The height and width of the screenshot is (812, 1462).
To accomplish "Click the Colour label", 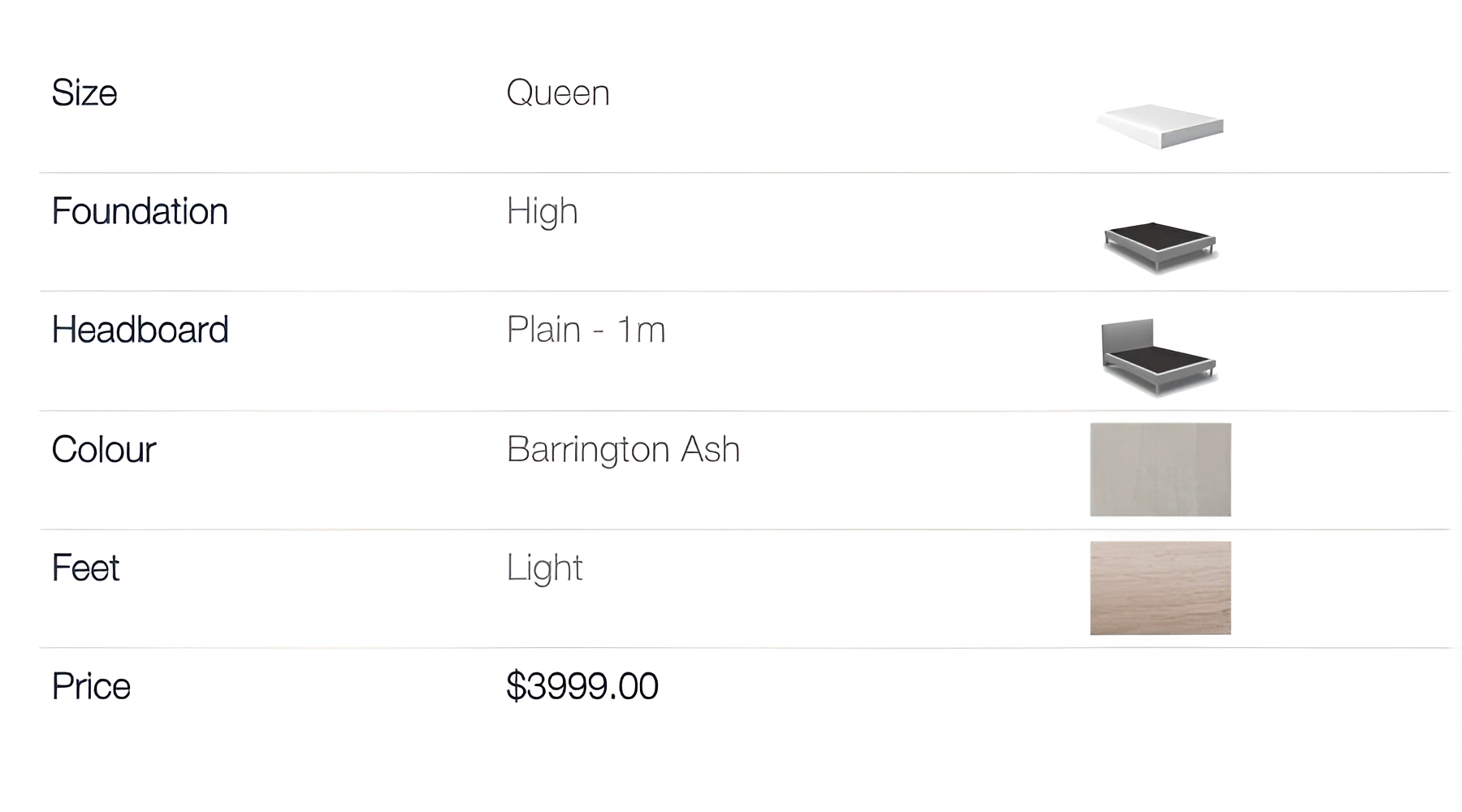I will pos(104,449).
